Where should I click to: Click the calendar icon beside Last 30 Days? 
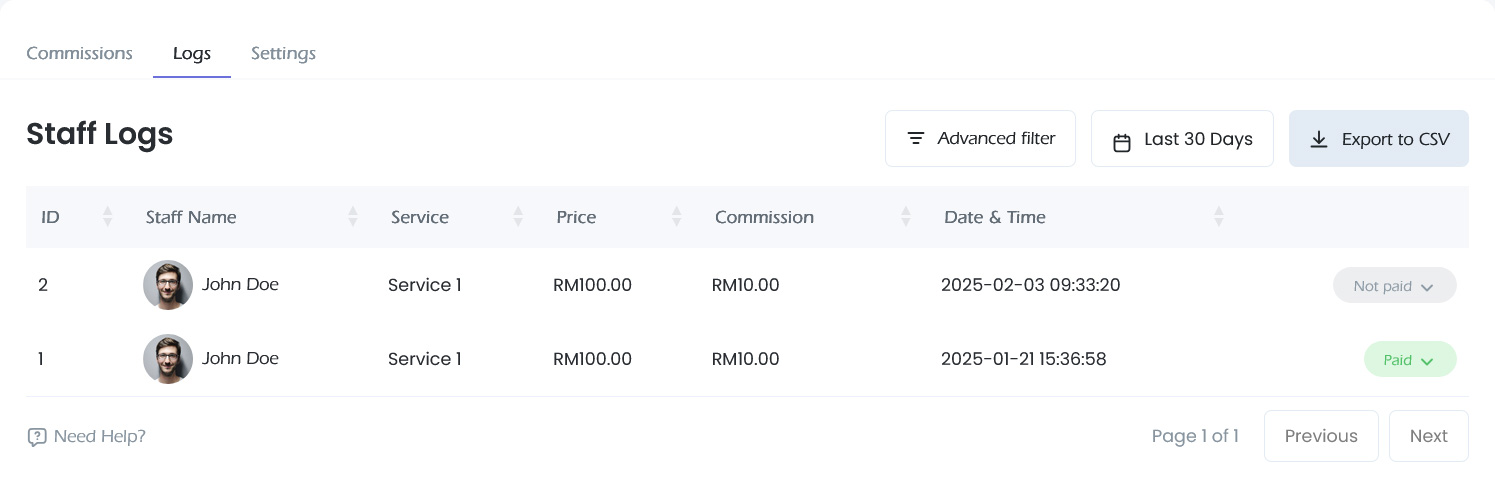coord(1122,142)
